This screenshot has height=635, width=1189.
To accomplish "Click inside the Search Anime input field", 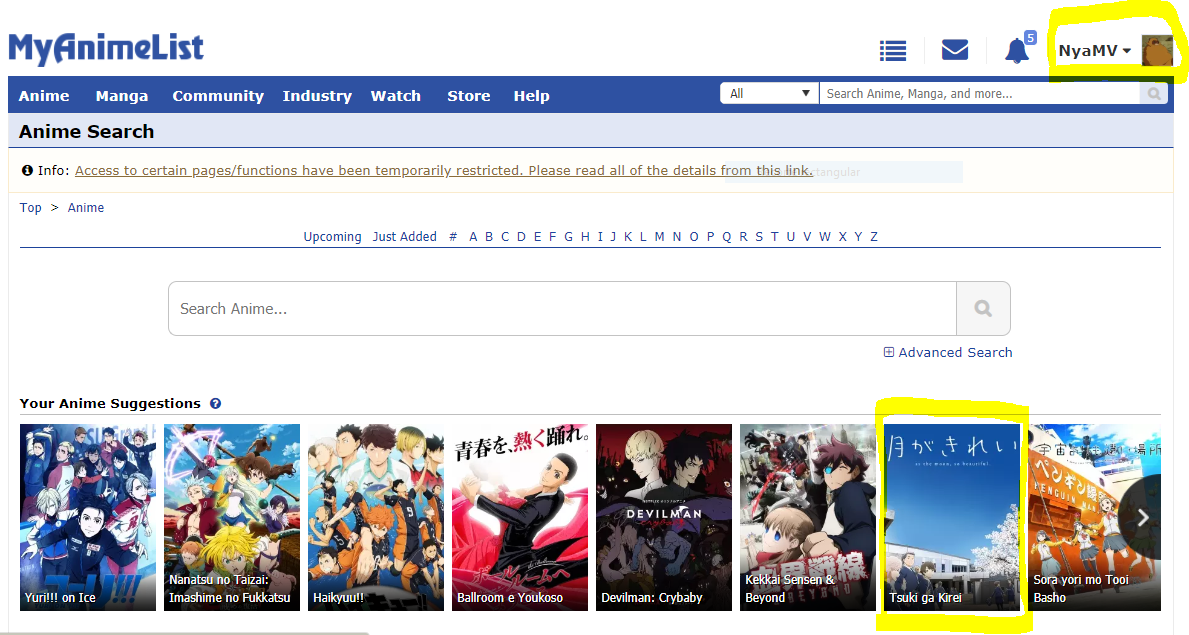I will tap(562, 309).
